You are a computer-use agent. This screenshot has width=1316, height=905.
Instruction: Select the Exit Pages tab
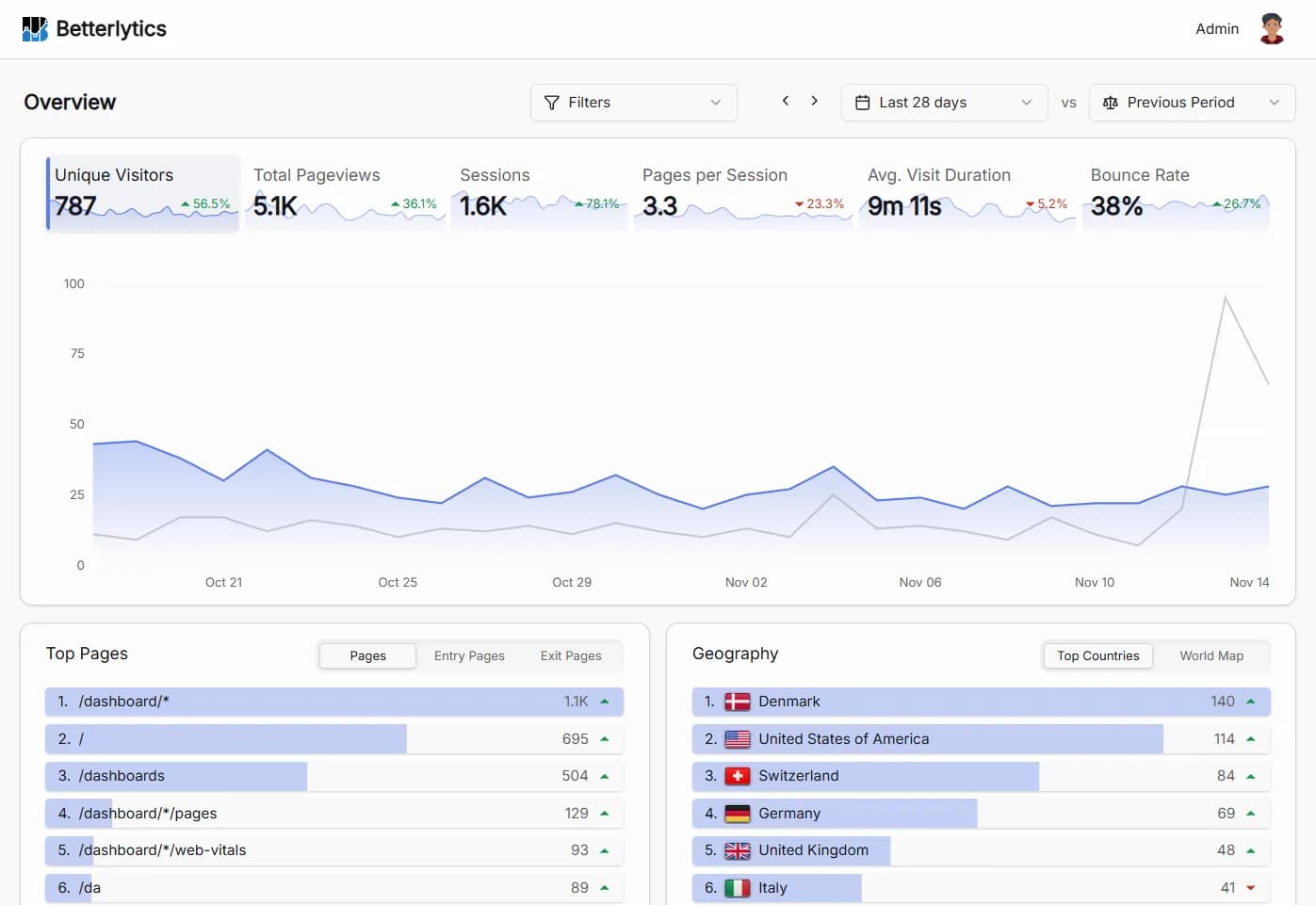pos(570,655)
